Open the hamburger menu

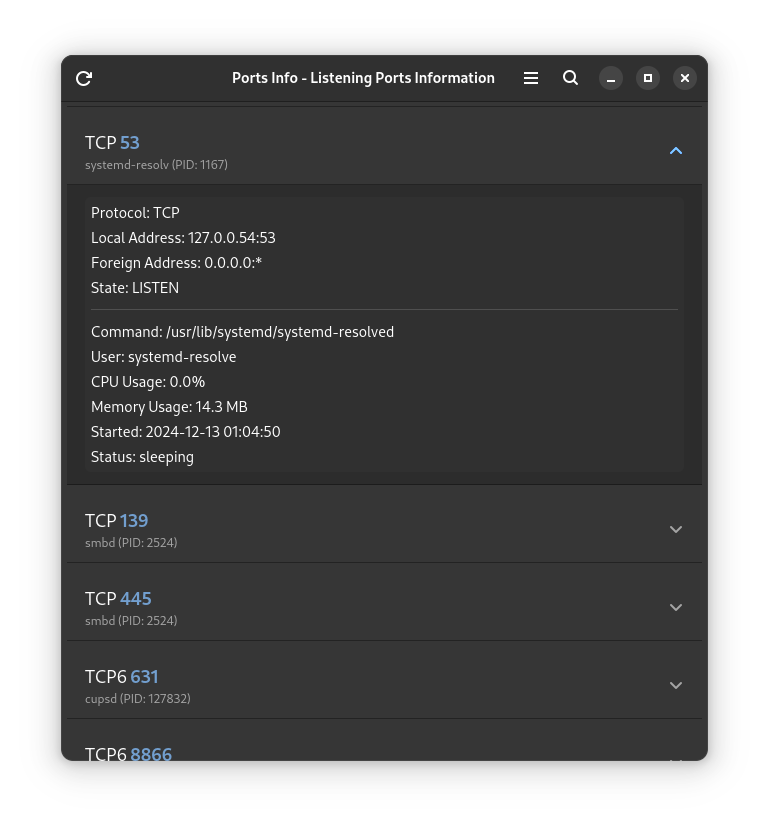tap(531, 78)
